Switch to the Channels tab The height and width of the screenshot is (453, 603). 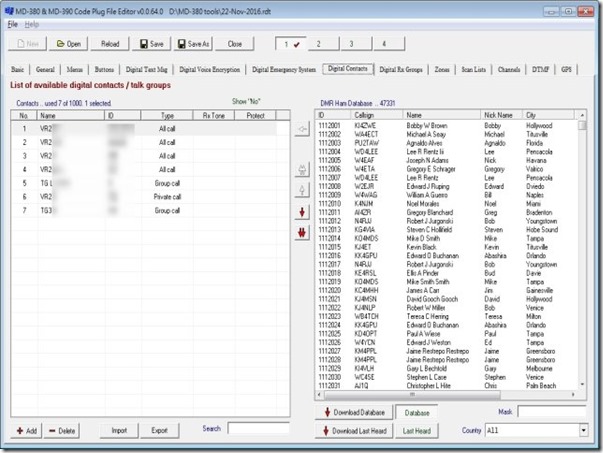tap(509, 70)
